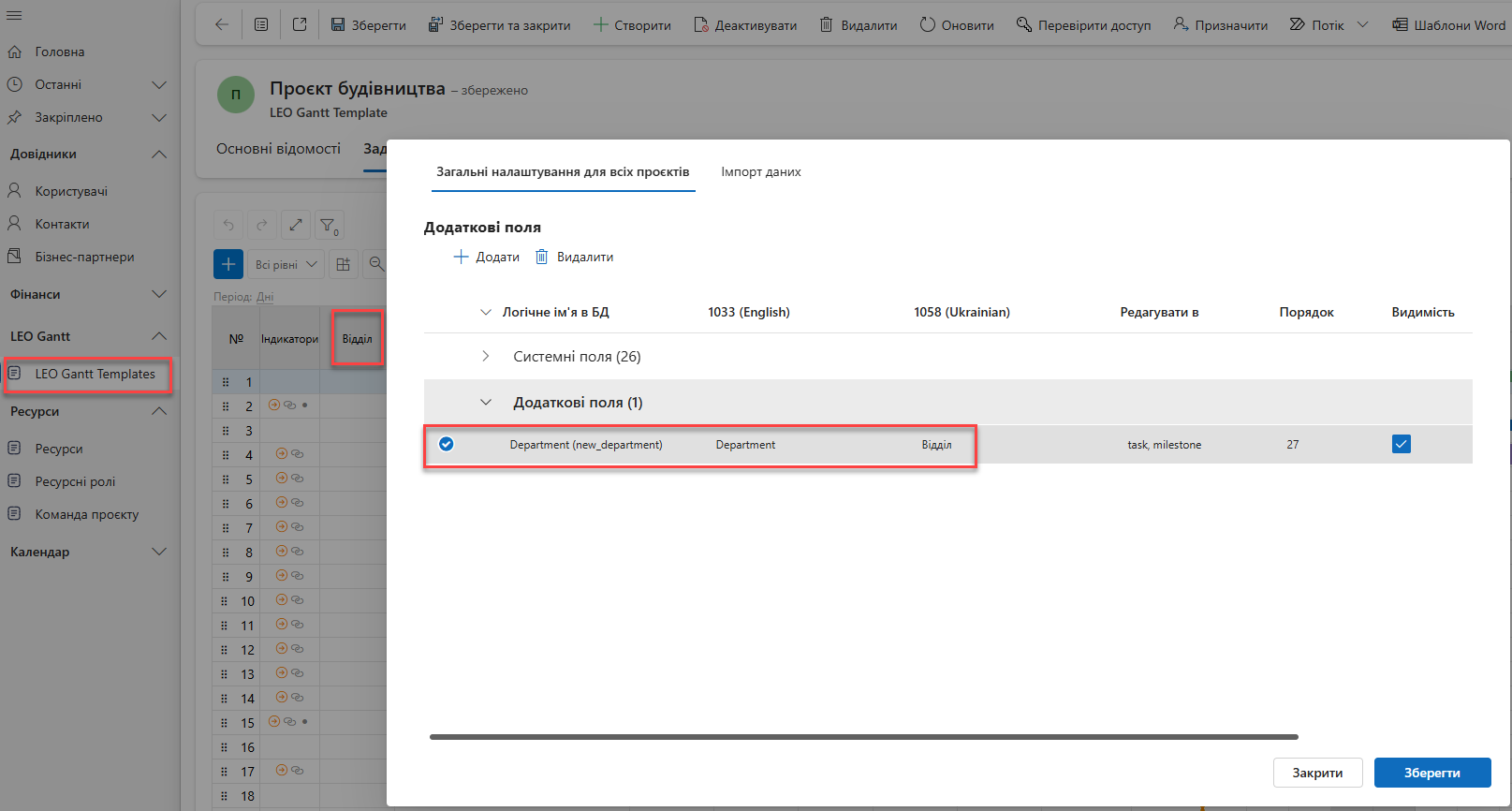Select the Department (new_department) cell
The width and height of the screenshot is (1512, 811).
tap(586, 445)
